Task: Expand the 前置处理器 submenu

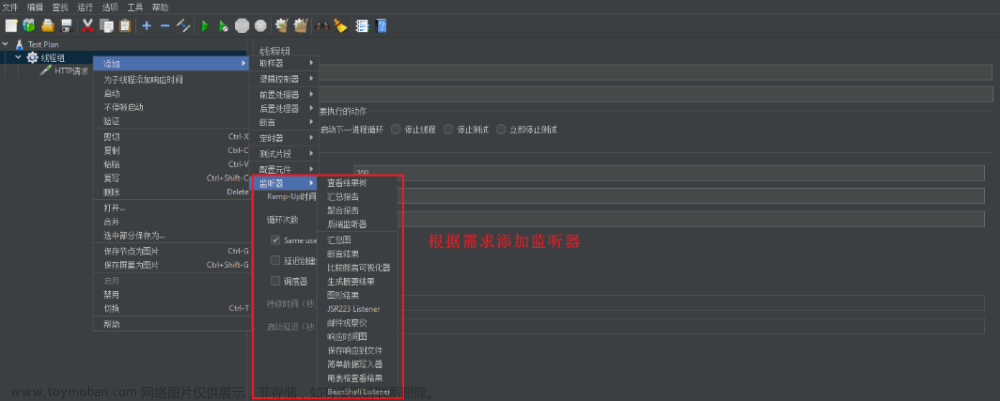Action: [x=285, y=94]
